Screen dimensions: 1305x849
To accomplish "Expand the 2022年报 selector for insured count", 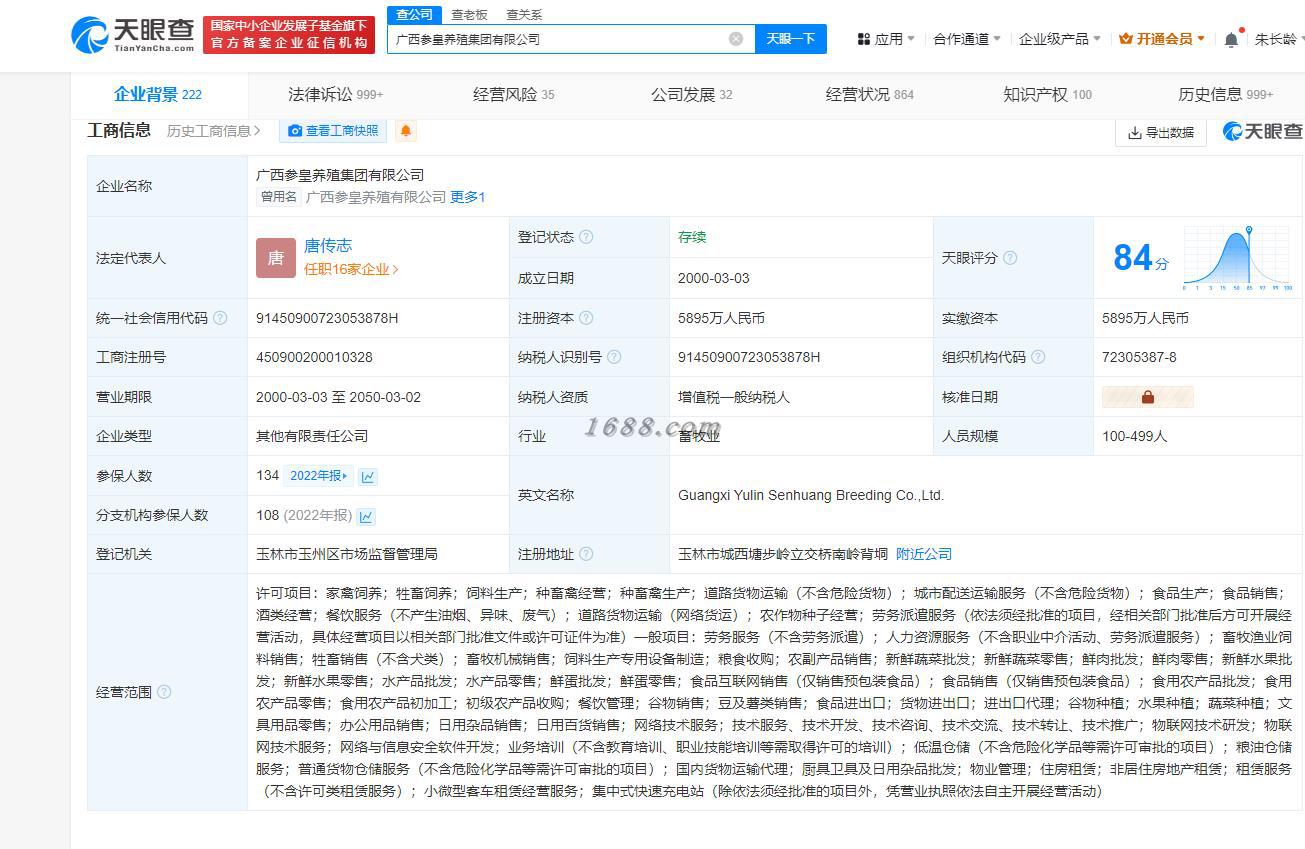I will [318, 476].
